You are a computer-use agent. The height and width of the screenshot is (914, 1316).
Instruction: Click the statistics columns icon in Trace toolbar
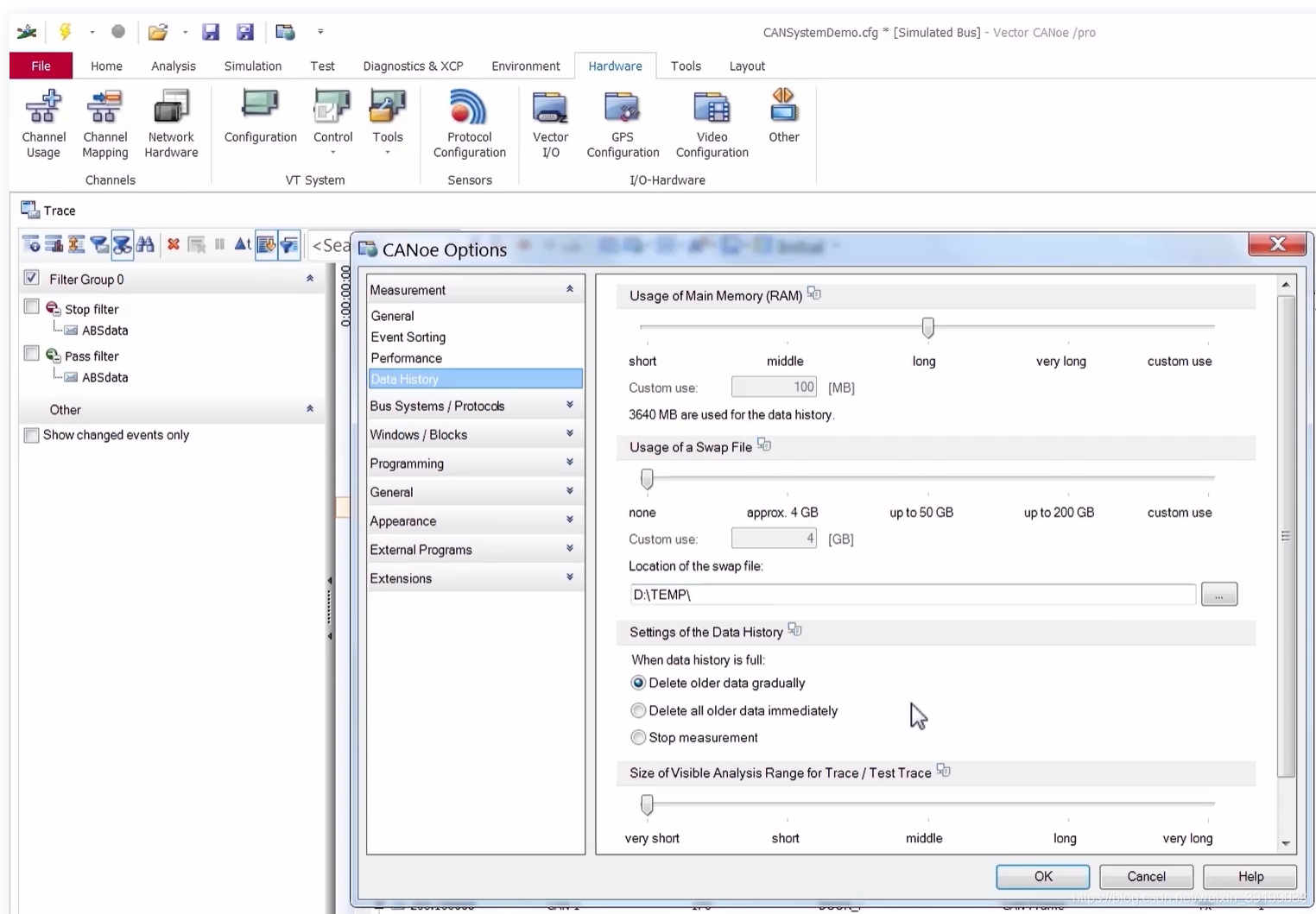tap(54, 245)
